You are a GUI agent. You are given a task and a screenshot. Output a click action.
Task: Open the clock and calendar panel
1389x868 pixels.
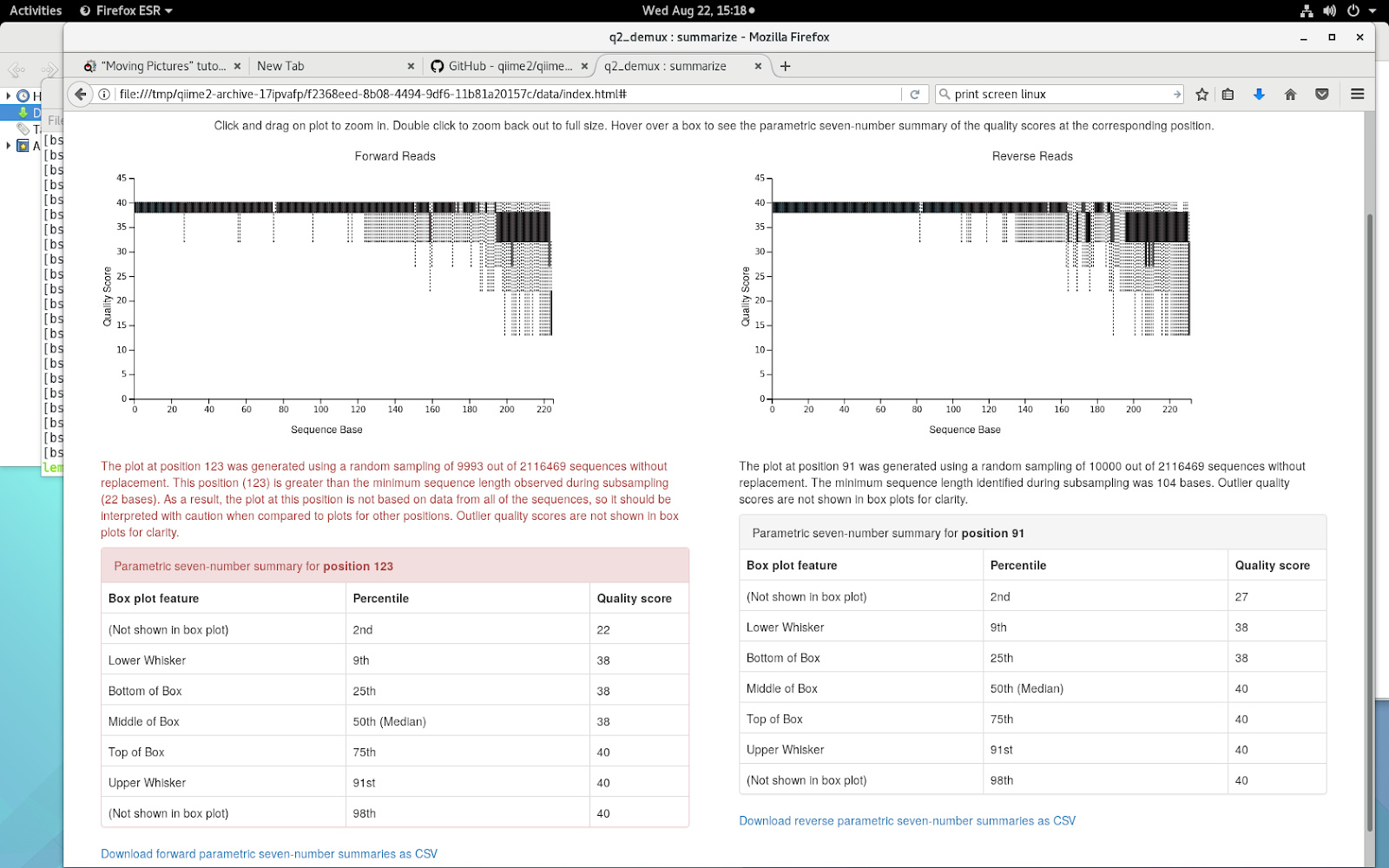698,10
